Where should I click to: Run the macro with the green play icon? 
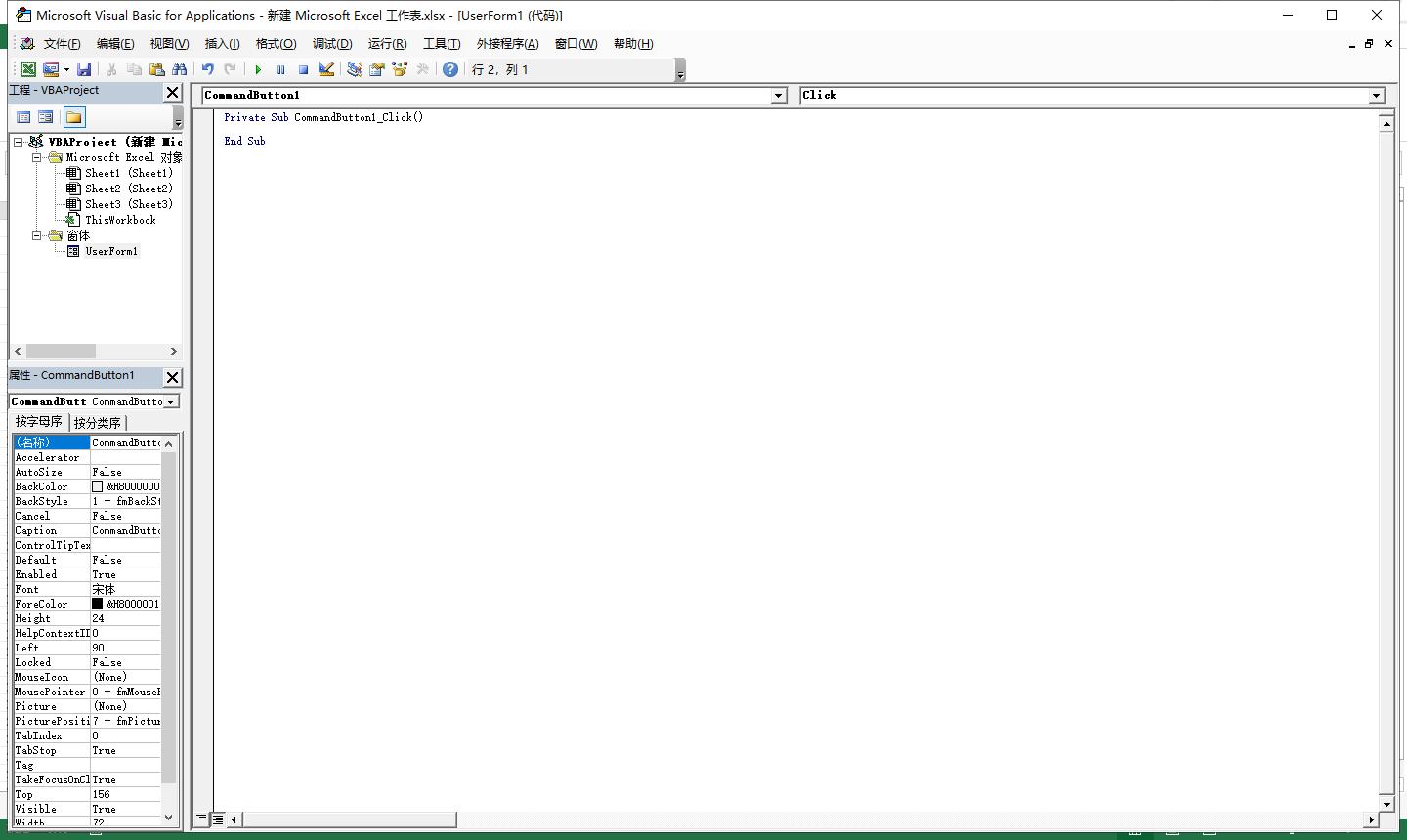258,69
